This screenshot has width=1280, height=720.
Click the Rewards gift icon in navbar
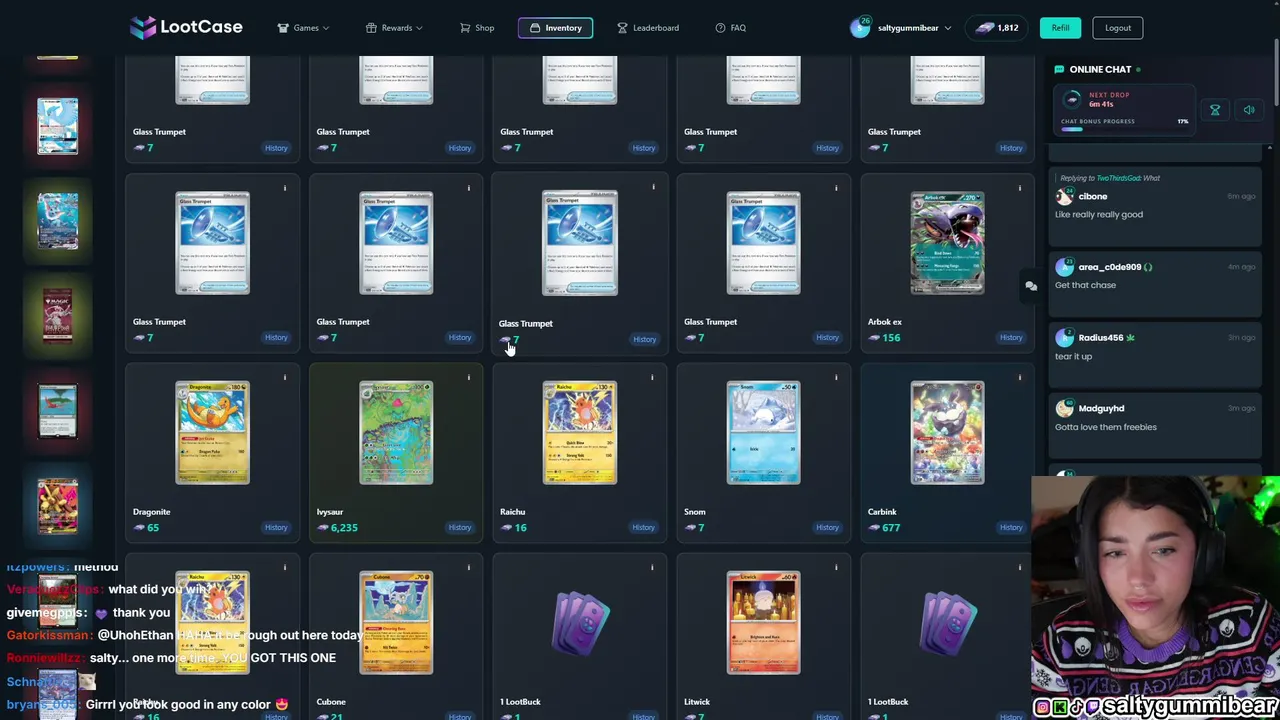pyautogui.click(x=371, y=28)
